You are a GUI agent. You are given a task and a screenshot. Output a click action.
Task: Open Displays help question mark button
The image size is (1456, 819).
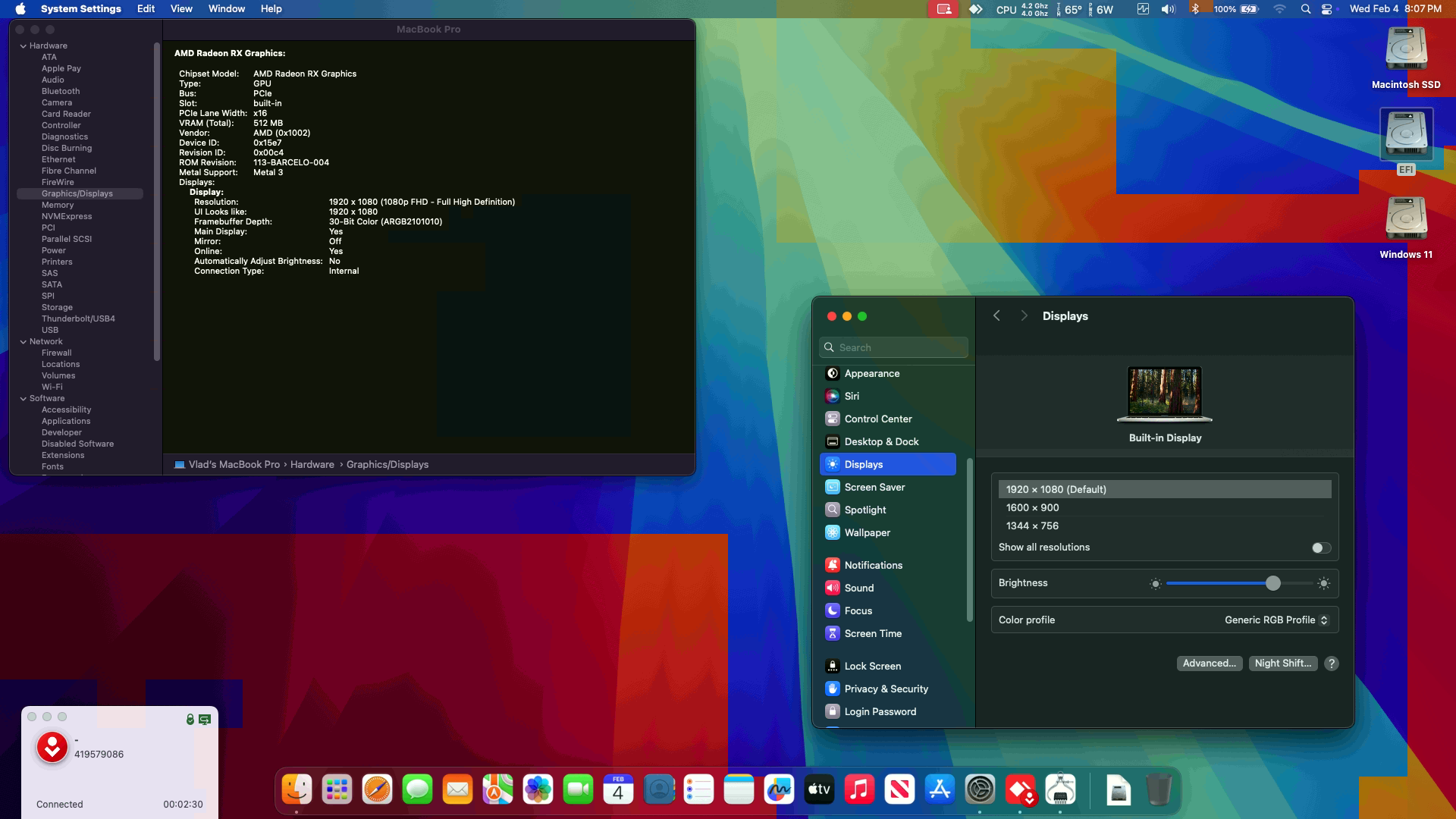pyautogui.click(x=1332, y=664)
